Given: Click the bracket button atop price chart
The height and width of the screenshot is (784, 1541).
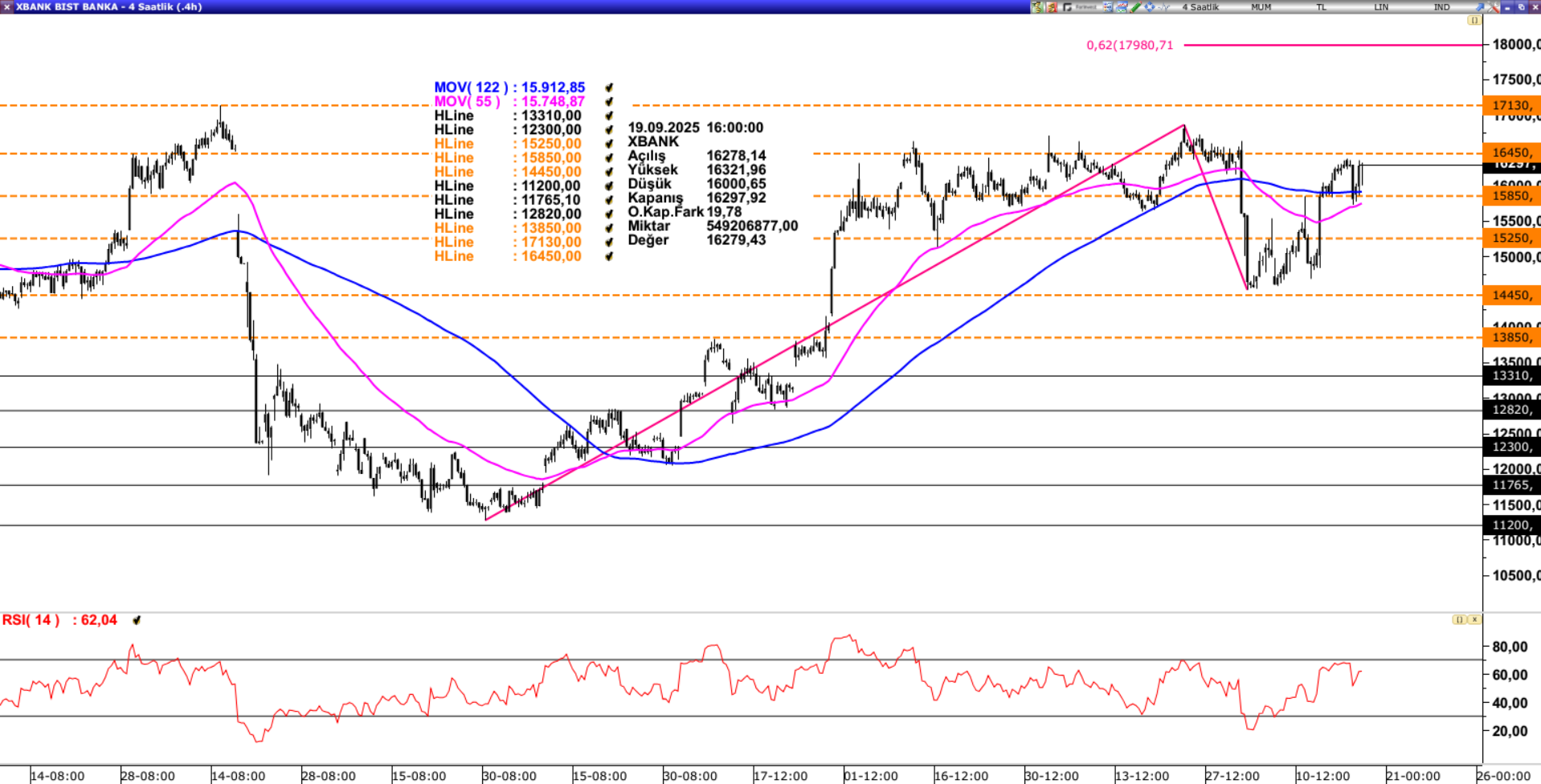Looking at the screenshot, I should pyautogui.click(x=1474, y=20).
